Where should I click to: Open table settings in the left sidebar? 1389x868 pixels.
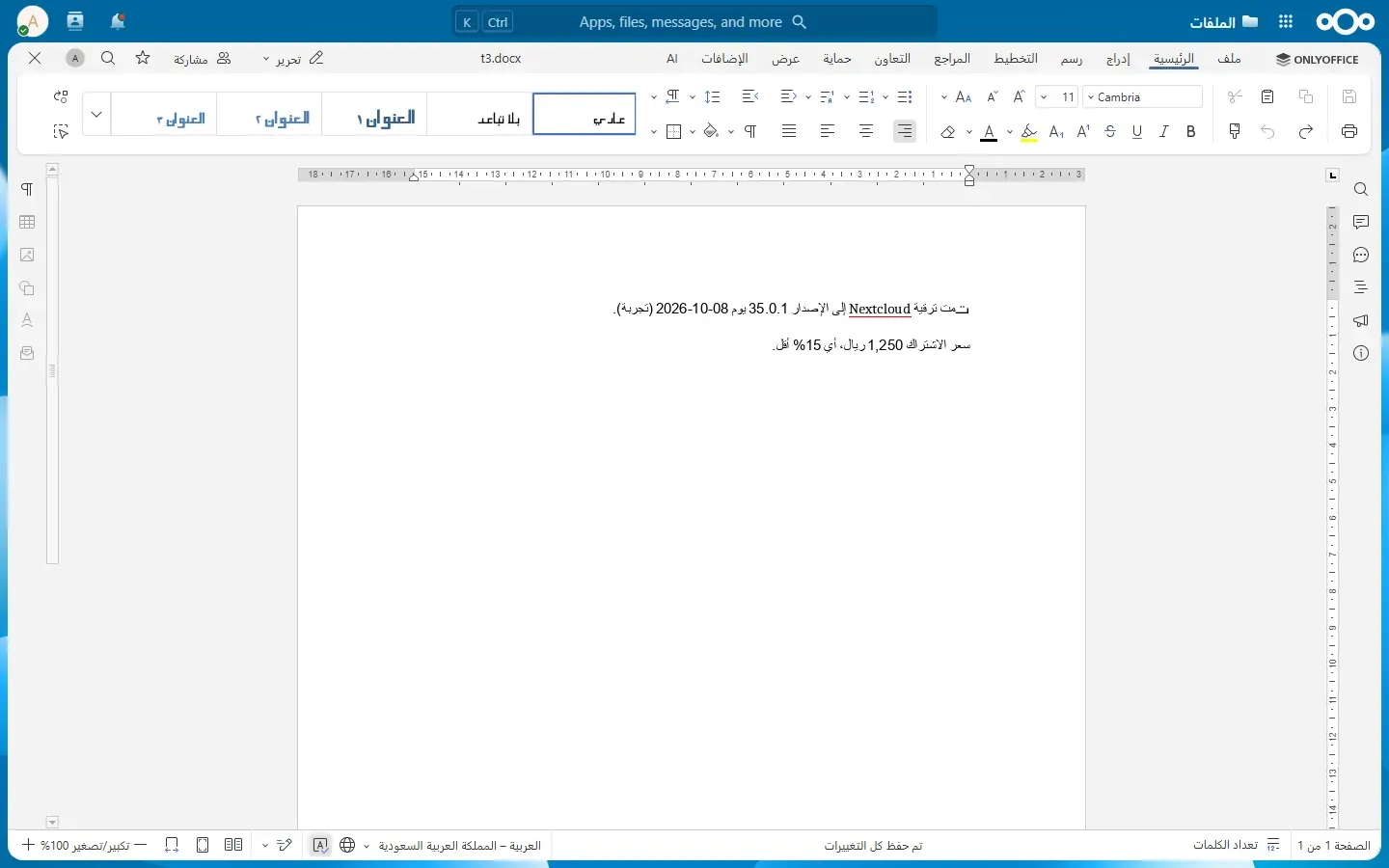click(27, 223)
